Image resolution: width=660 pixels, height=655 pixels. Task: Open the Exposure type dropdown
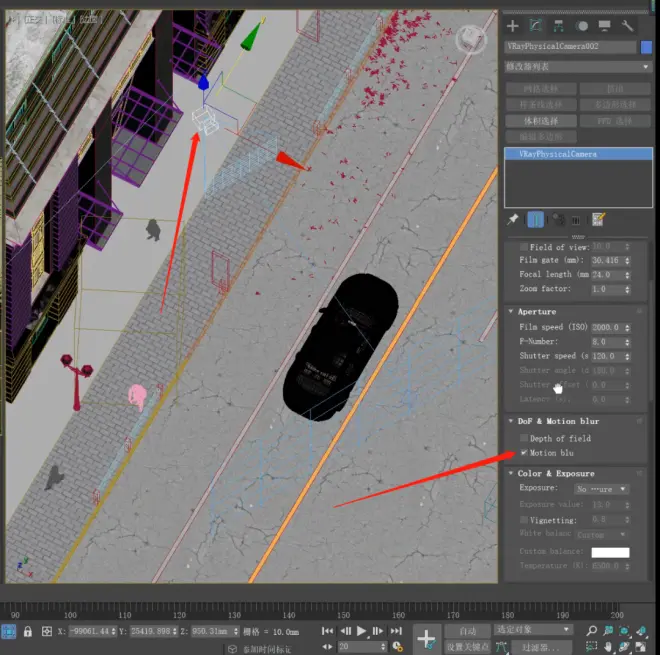click(601, 489)
